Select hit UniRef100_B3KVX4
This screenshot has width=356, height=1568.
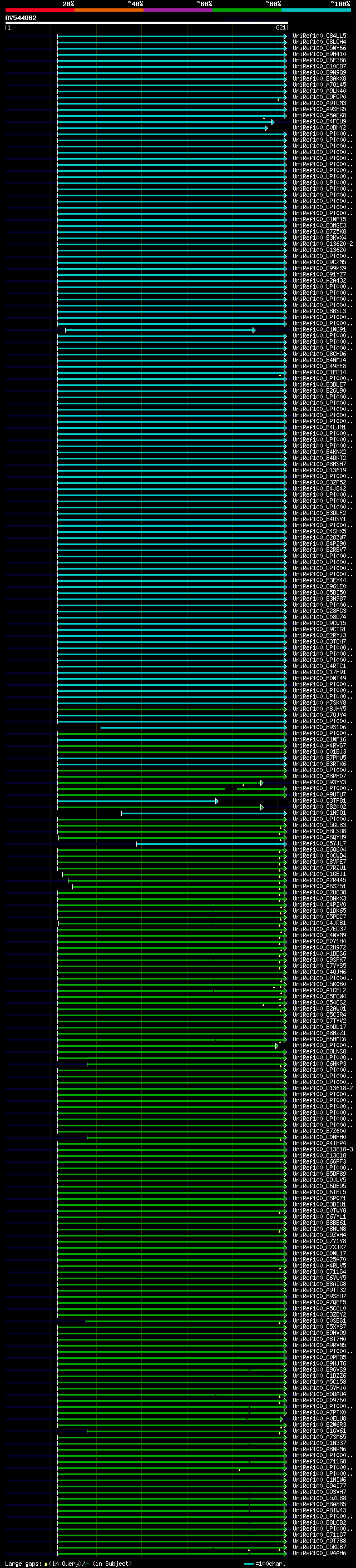click(319, 238)
